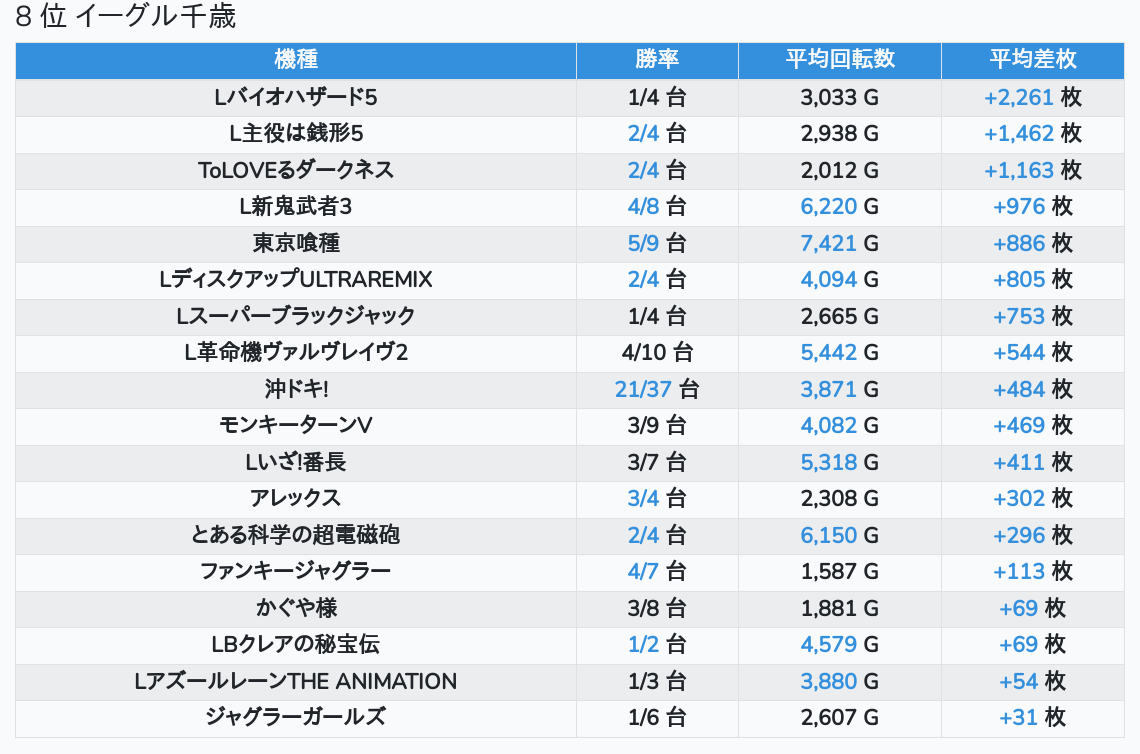1140x754 pixels.
Task: Select the L主役は銭形5 row name
Action: [x=295, y=134]
